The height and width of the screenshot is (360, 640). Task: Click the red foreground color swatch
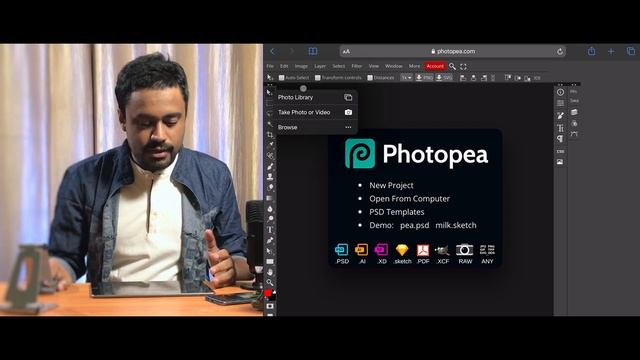[x=268, y=293]
